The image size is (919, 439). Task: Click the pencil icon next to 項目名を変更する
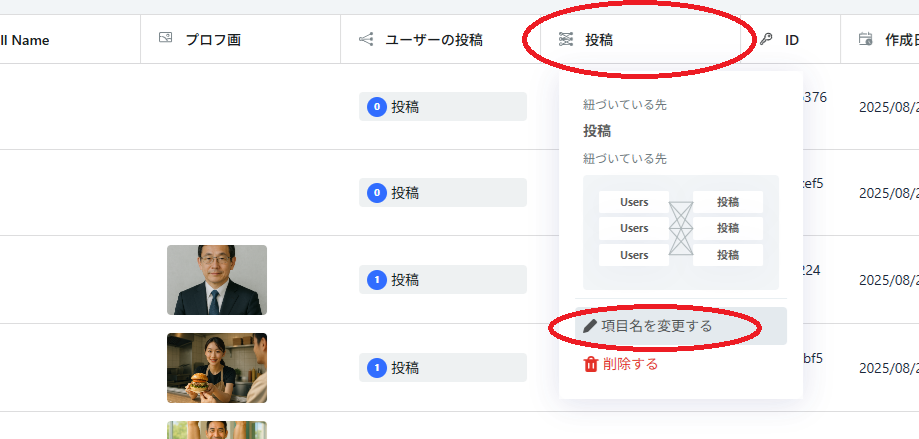point(590,326)
